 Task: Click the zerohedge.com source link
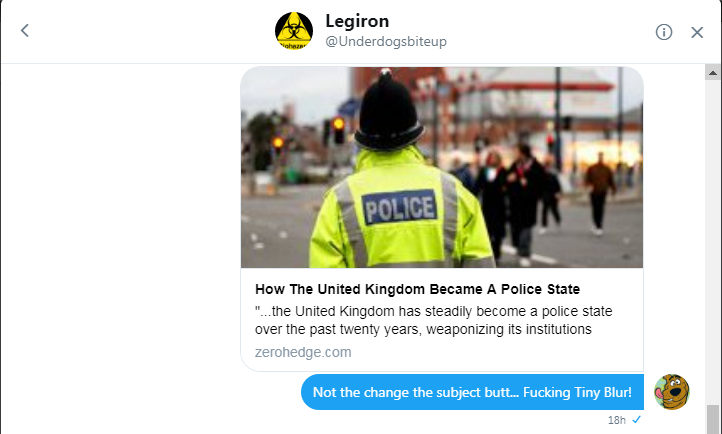(303, 352)
